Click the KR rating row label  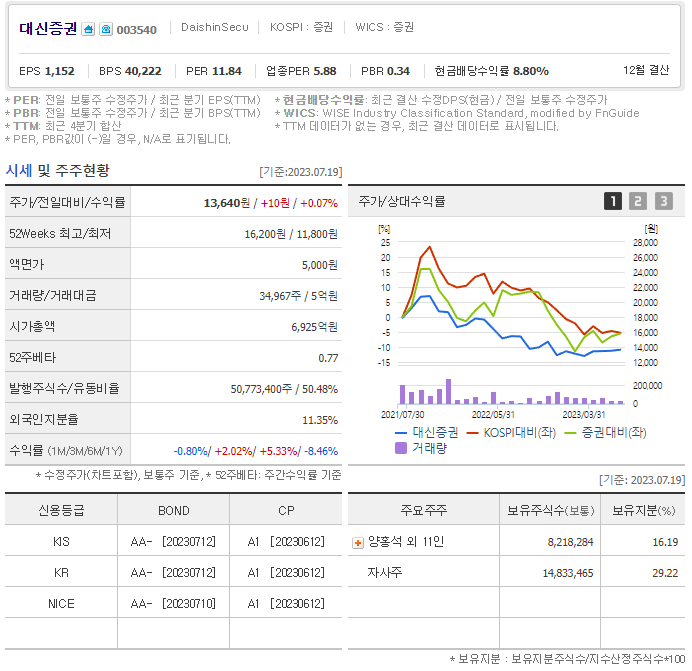tap(61, 573)
